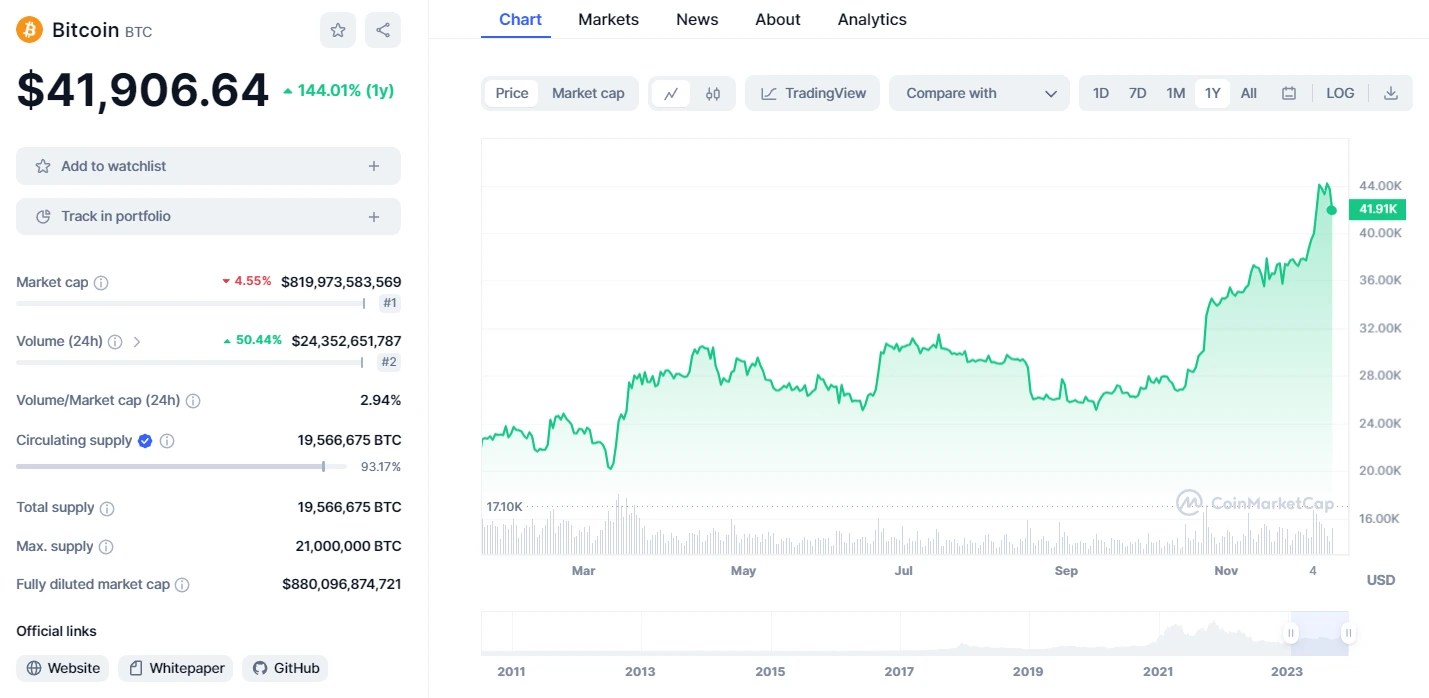This screenshot has width=1429, height=698.
Task: Download the chart using the download icon
Action: click(1391, 92)
